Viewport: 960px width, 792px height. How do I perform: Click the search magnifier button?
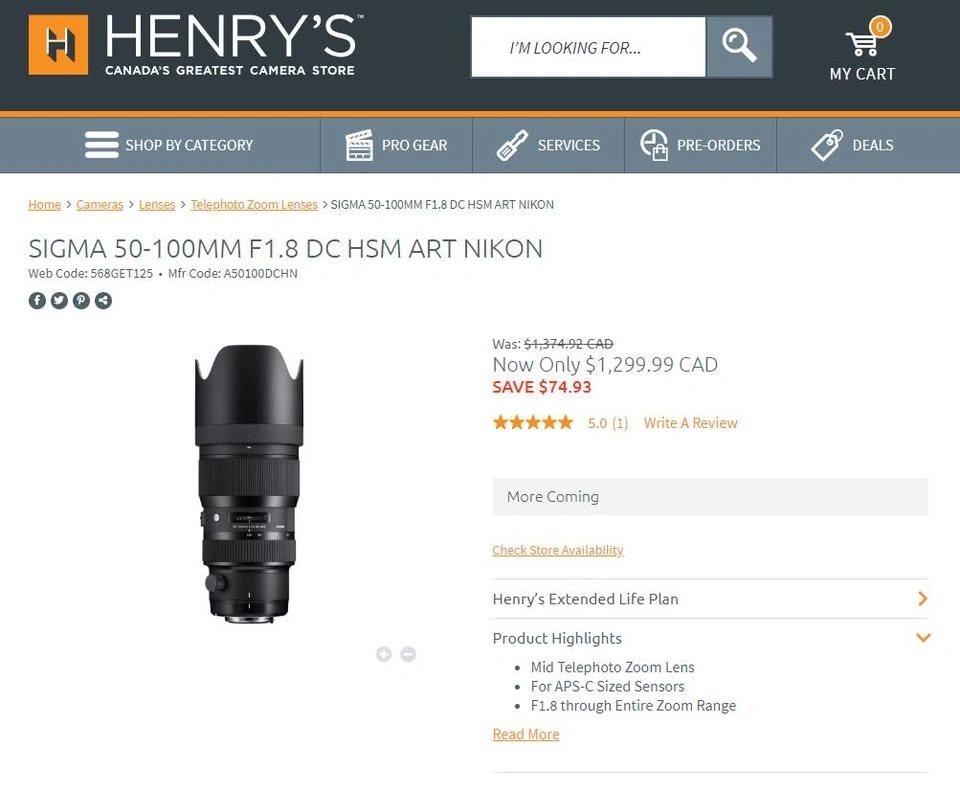click(x=739, y=46)
